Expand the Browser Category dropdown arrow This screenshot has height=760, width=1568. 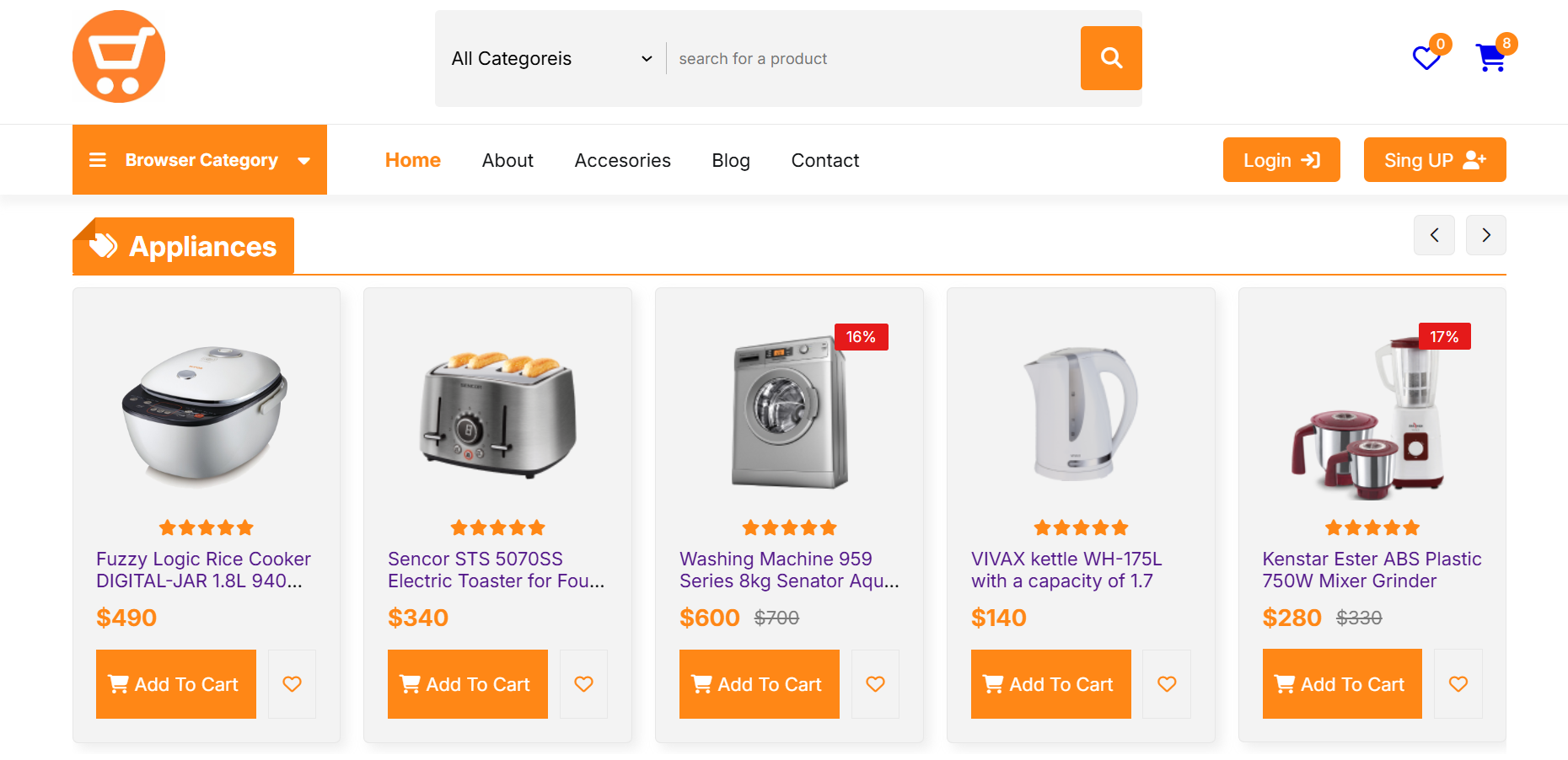(303, 160)
